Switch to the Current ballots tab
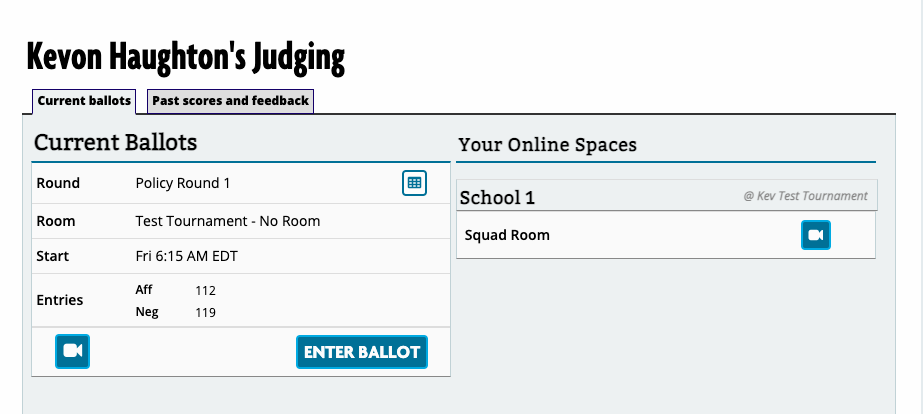 [x=84, y=101]
